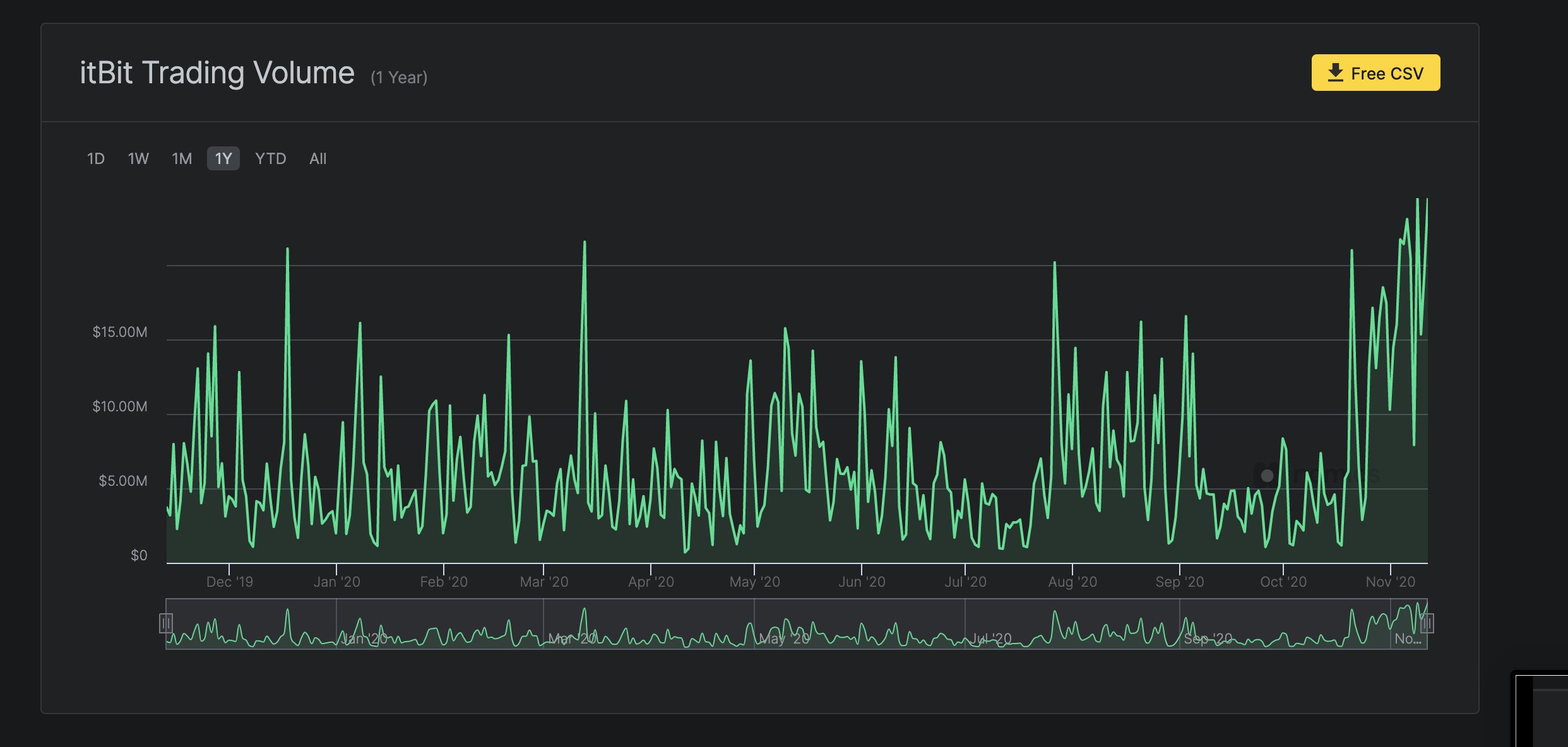The image size is (1568, 747).
Task: Switch to the 1M time range
Action: 182,158
